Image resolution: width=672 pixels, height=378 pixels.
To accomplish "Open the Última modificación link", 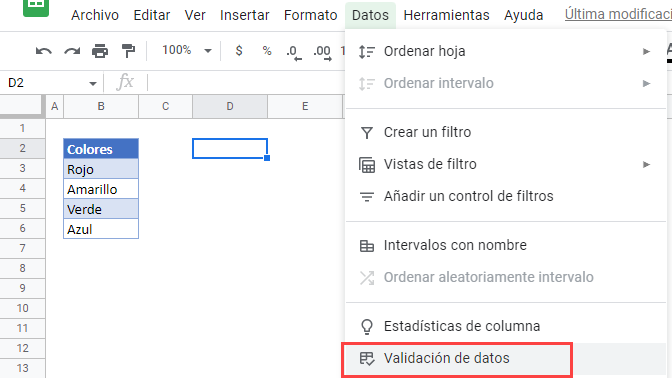I will pos(618,14).
